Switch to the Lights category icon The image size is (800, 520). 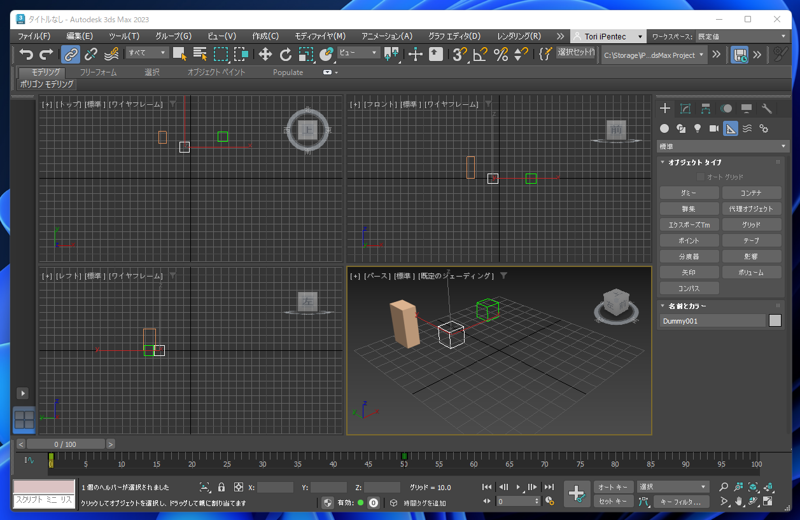tap(697, 129)
